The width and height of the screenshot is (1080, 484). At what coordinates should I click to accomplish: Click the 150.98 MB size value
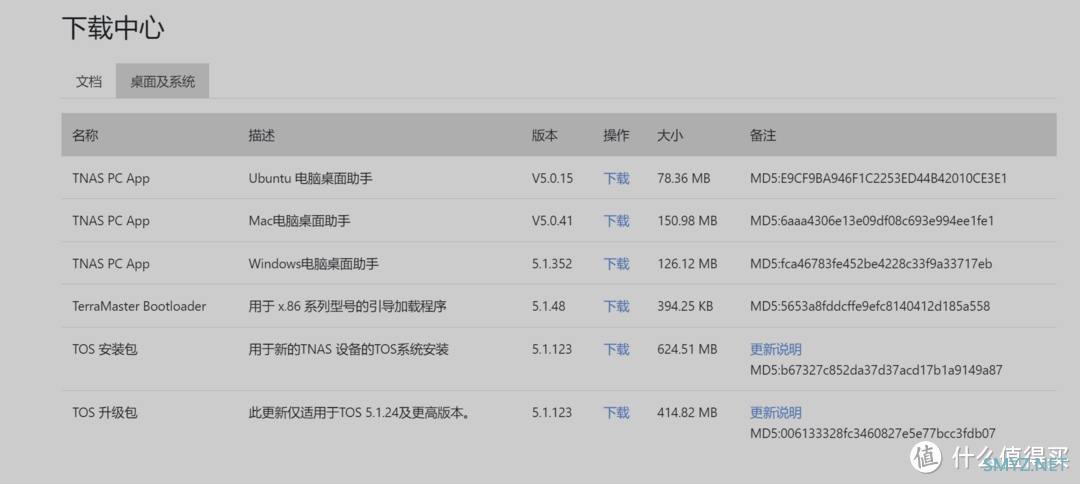pos(687,221)
